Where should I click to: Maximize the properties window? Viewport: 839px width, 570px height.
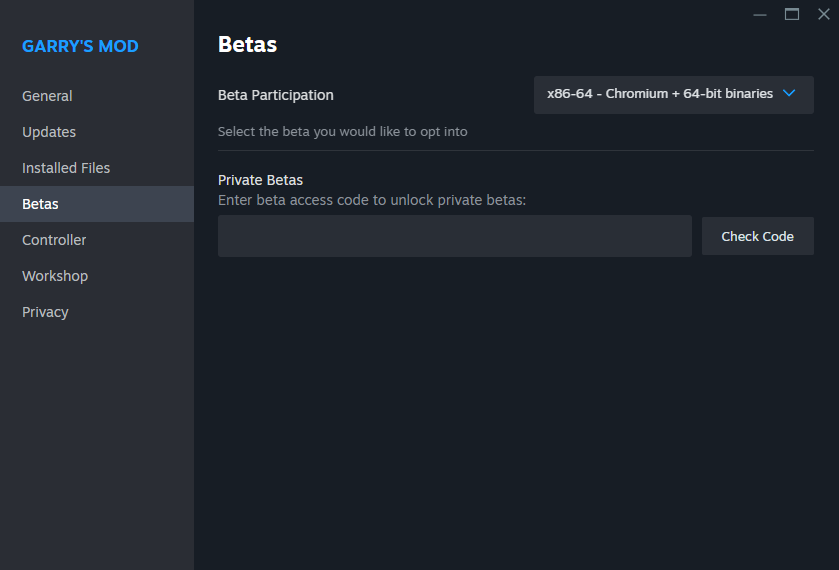pyautogui.click(x=792, y=14)
